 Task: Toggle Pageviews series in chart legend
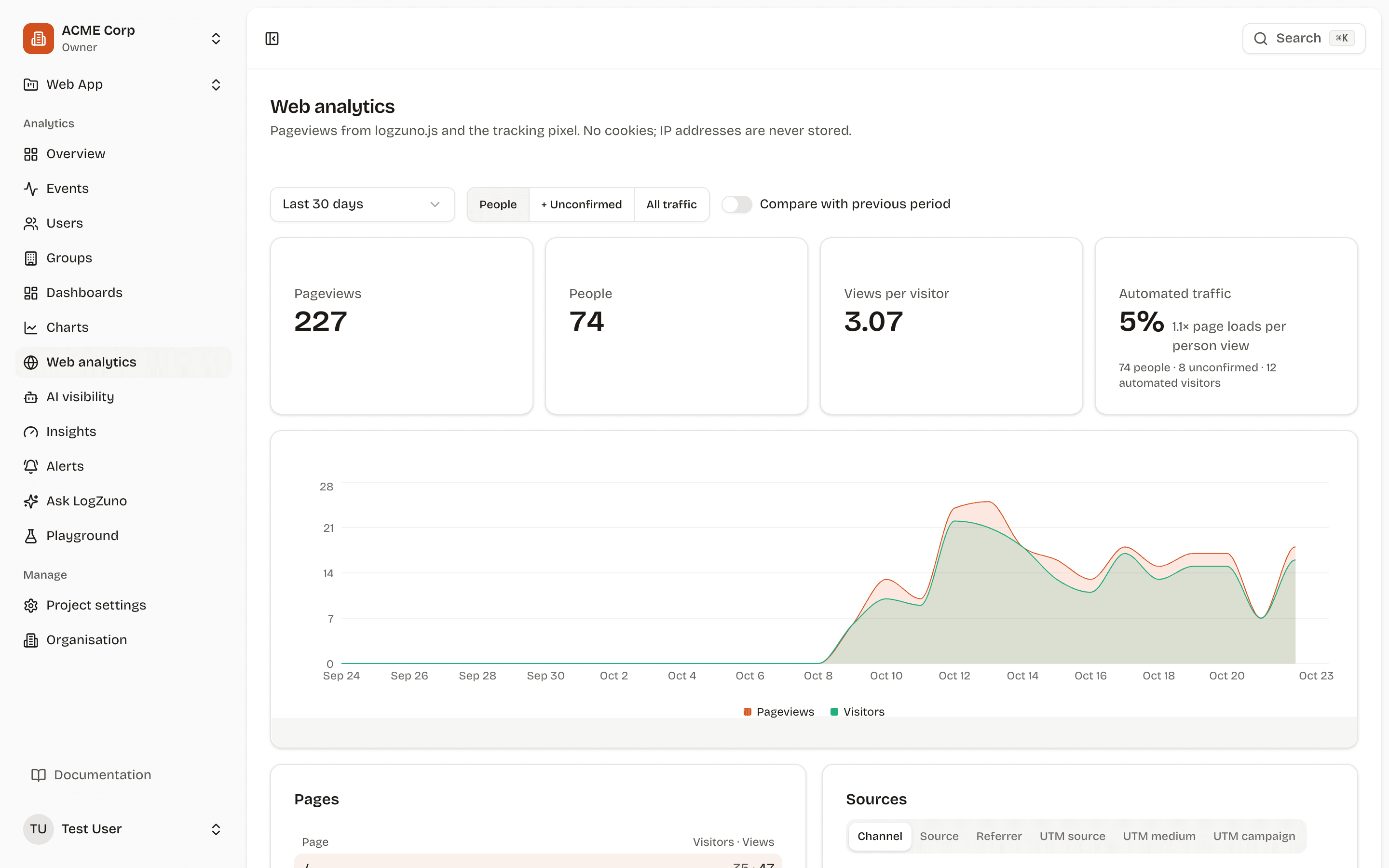pos(778,712)
